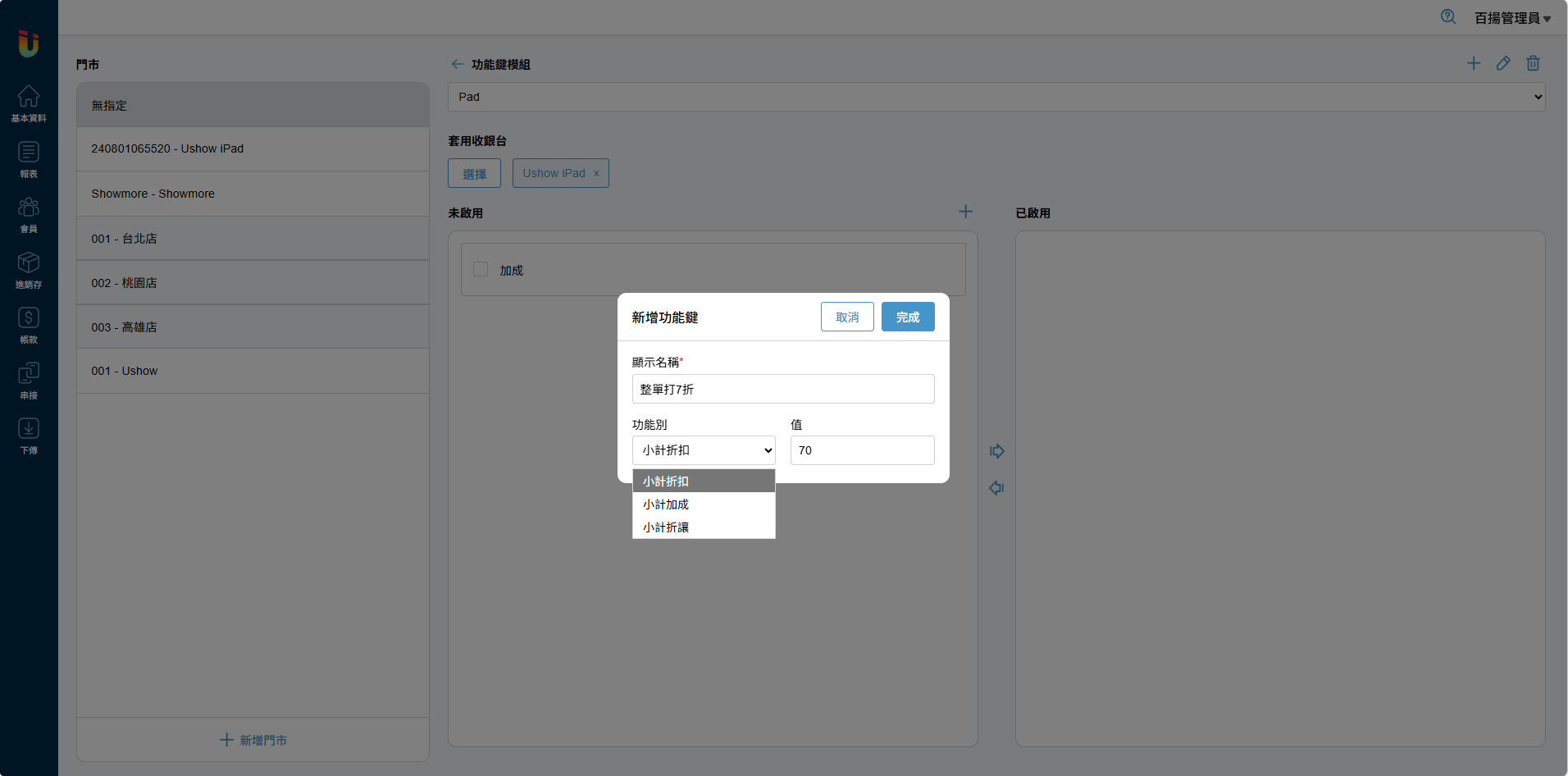The image size is (1568, 776).
Task: Remove the Ushow iPad tag
Action: (x=596, y=173)
